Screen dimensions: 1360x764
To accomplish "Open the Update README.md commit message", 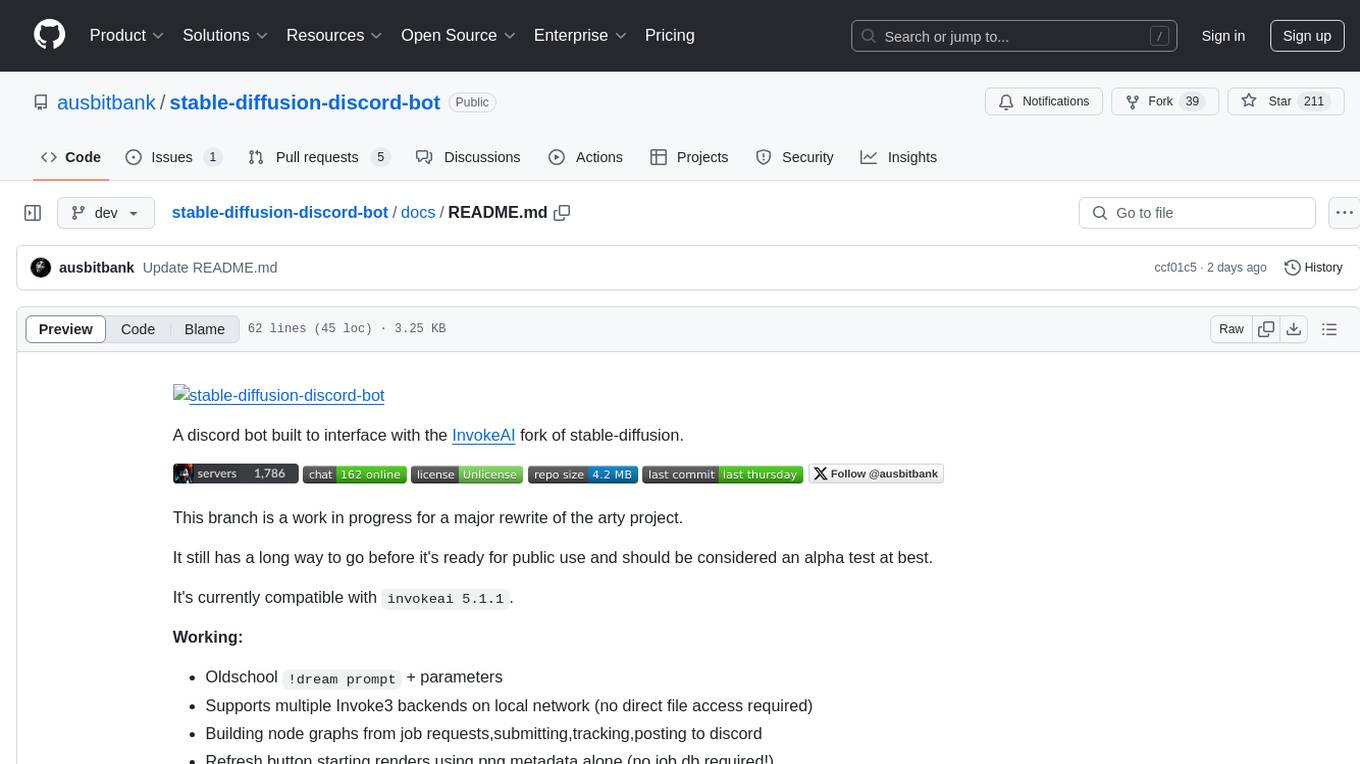I will 210,268.
